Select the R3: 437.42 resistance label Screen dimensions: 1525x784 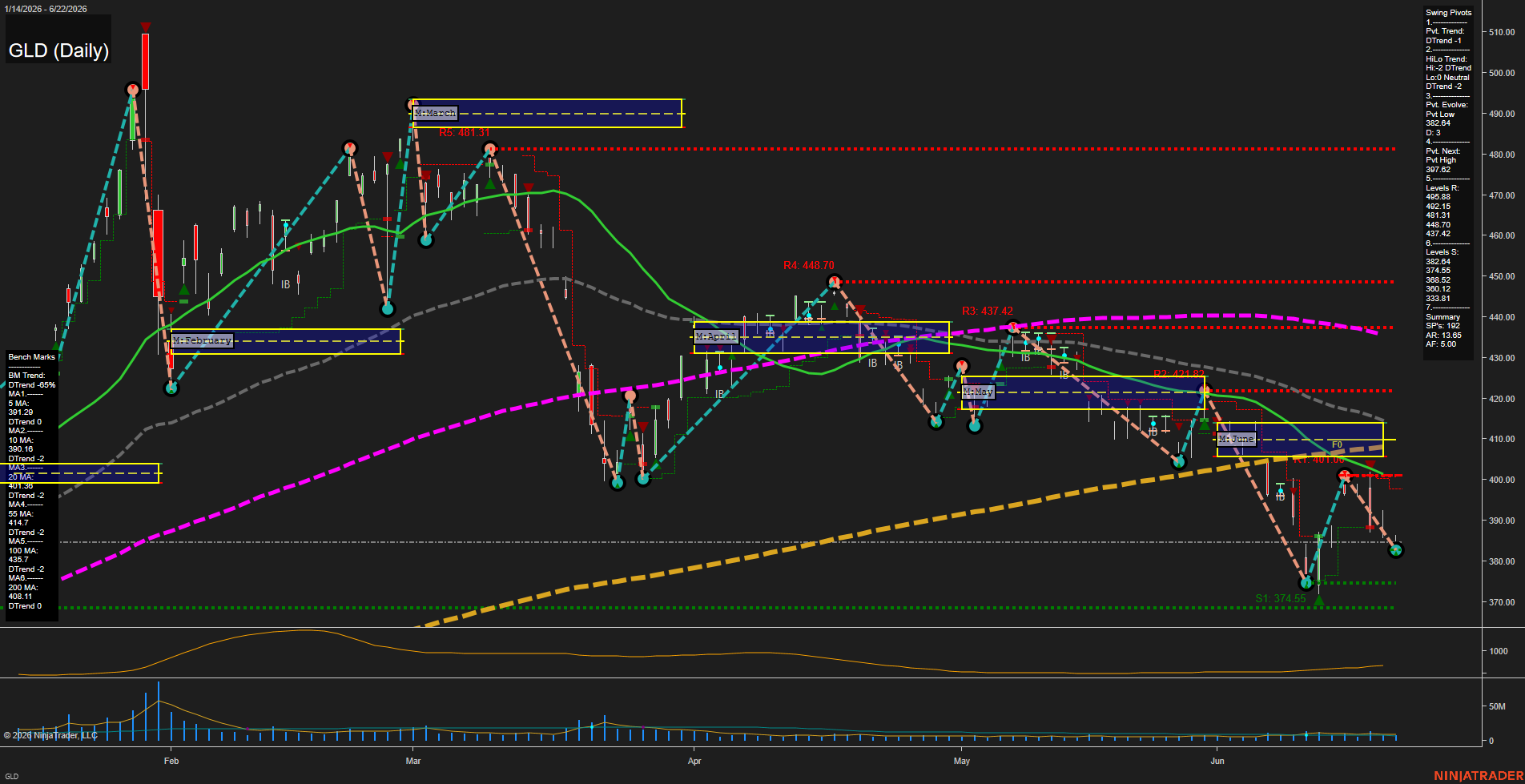tap(988, 312)
